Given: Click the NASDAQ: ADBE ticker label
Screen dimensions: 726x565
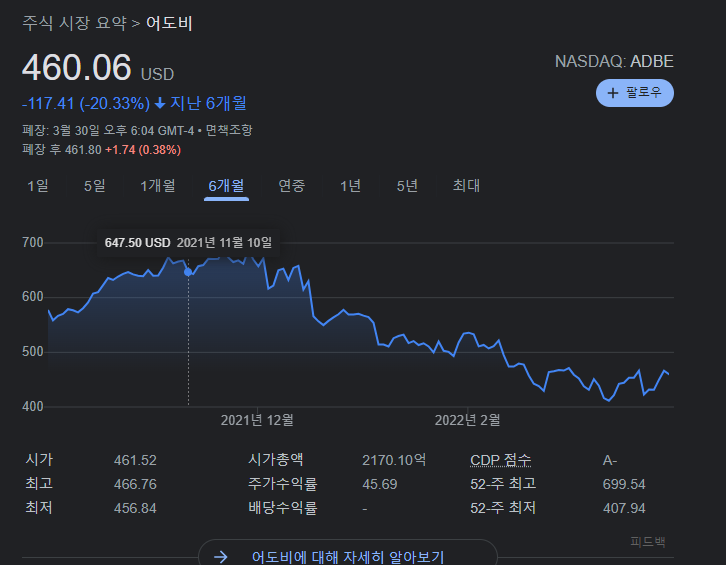Looking at the screenshot, I should click(614, 62).
